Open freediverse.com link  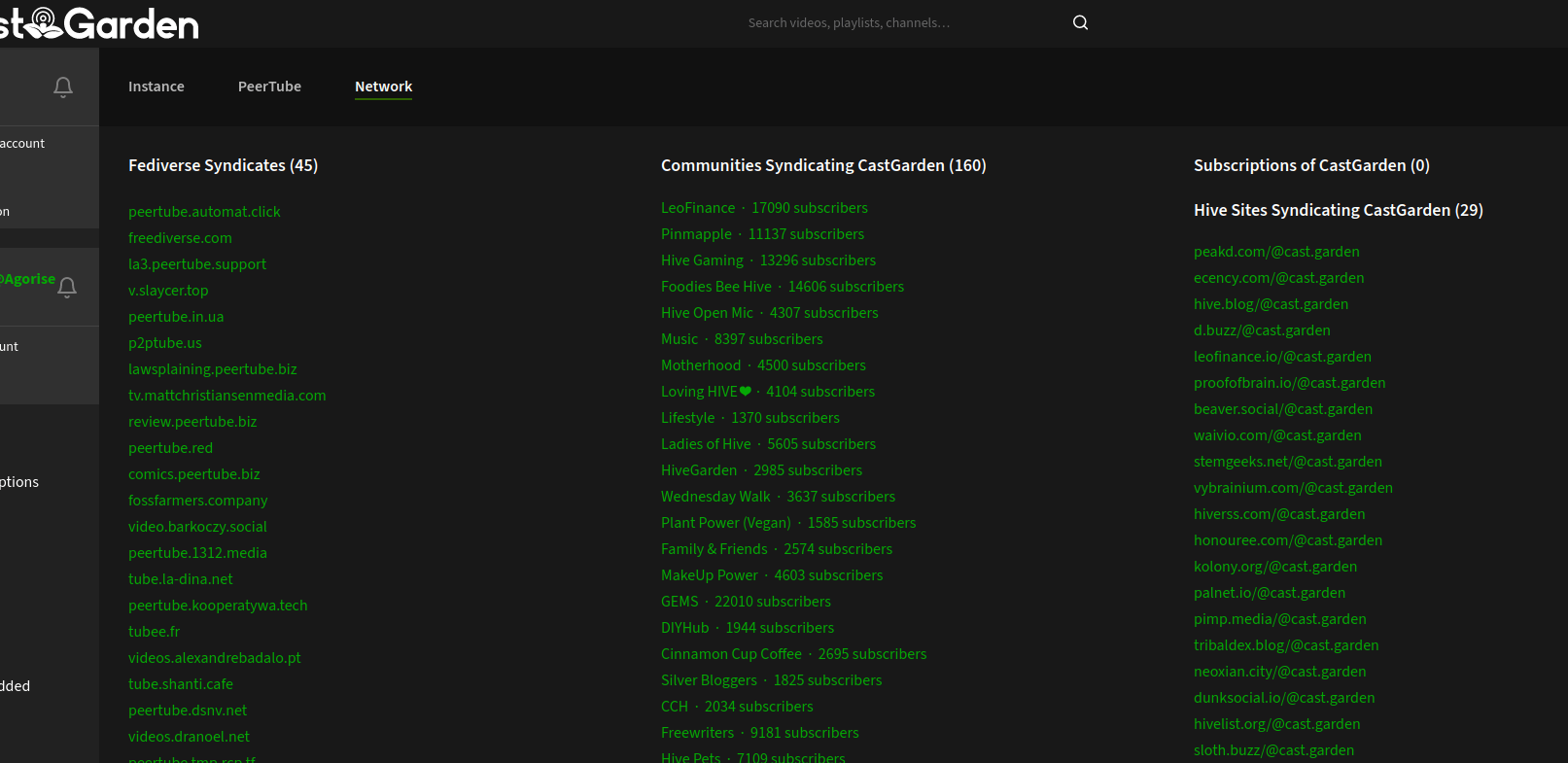(180, 238)
